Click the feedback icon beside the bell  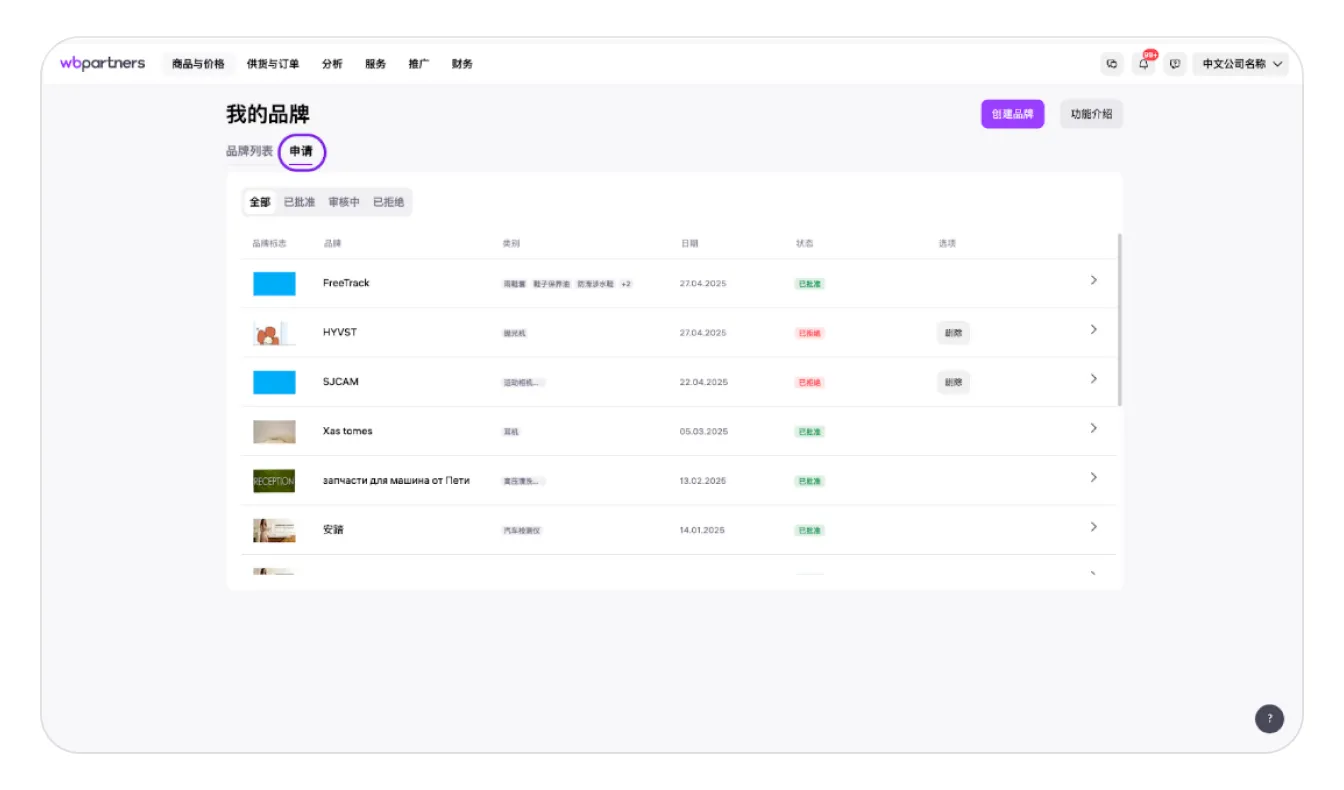pos(1175,64)
